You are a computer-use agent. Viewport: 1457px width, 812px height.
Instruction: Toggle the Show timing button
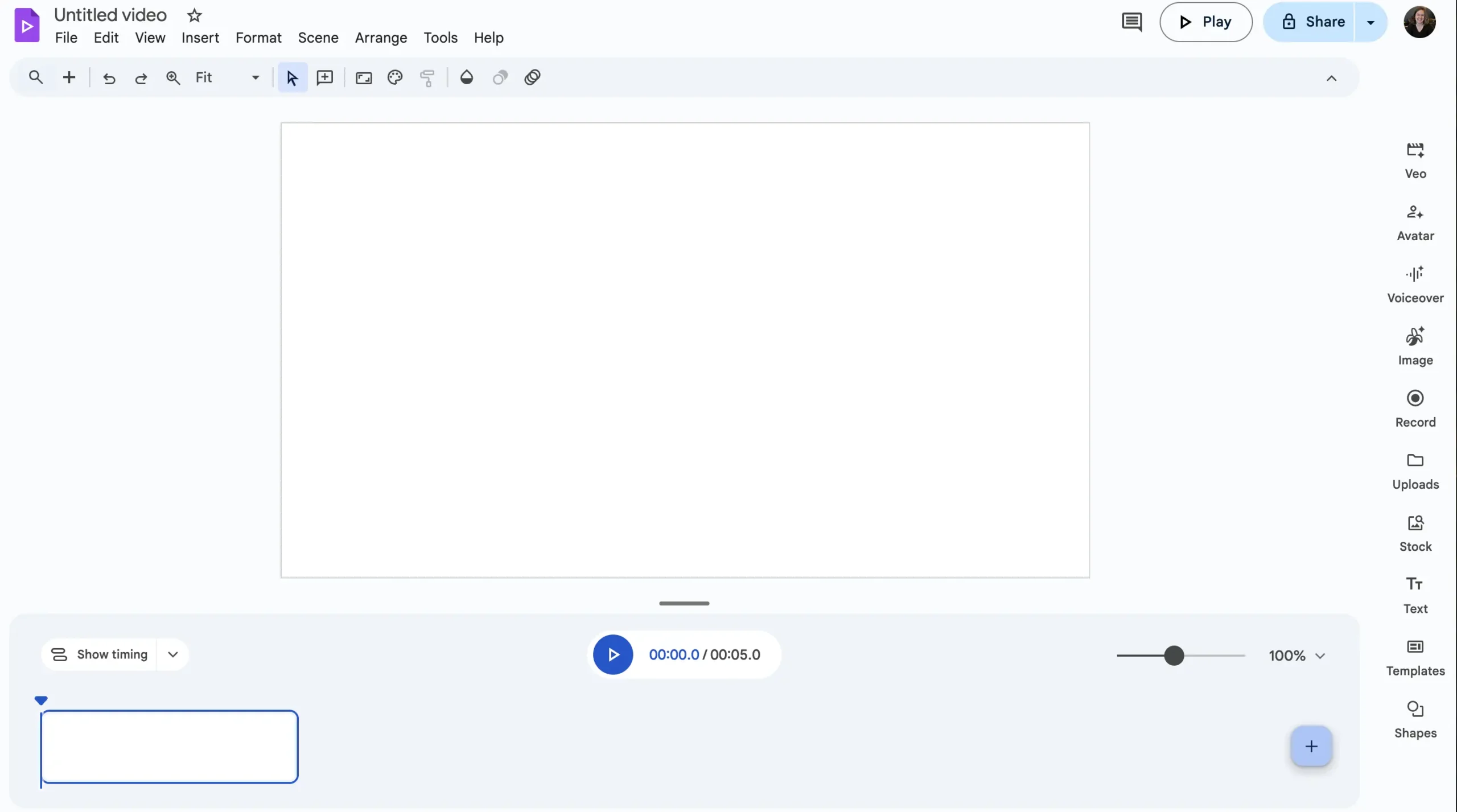pos(100,654)
